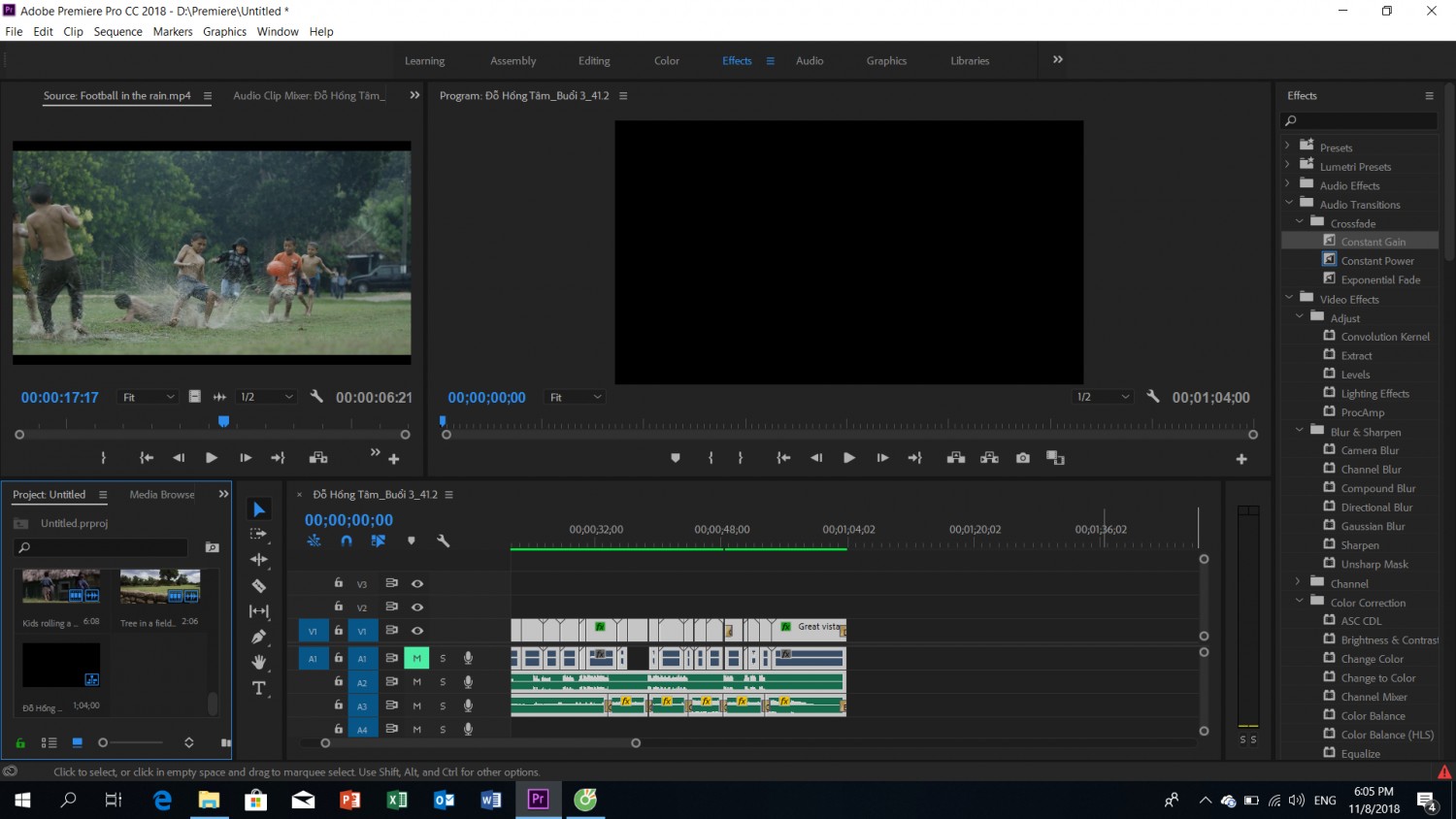The width and height of the screenshot is (1456, 819).
Task: Toggle V2 track output eye
Action: [417, 606]
